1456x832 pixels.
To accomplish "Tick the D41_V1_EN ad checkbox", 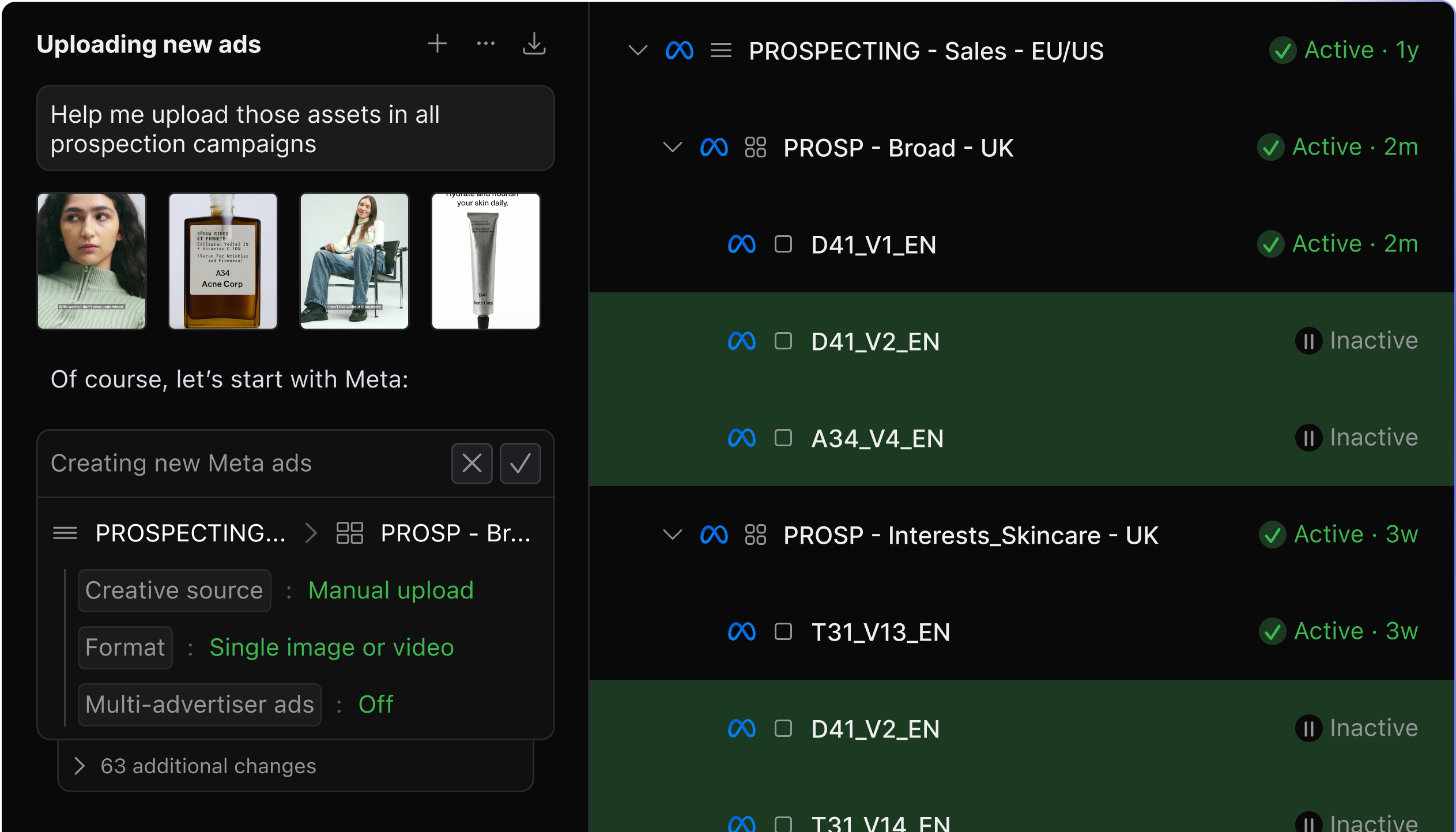I will [x=783, y=244].
